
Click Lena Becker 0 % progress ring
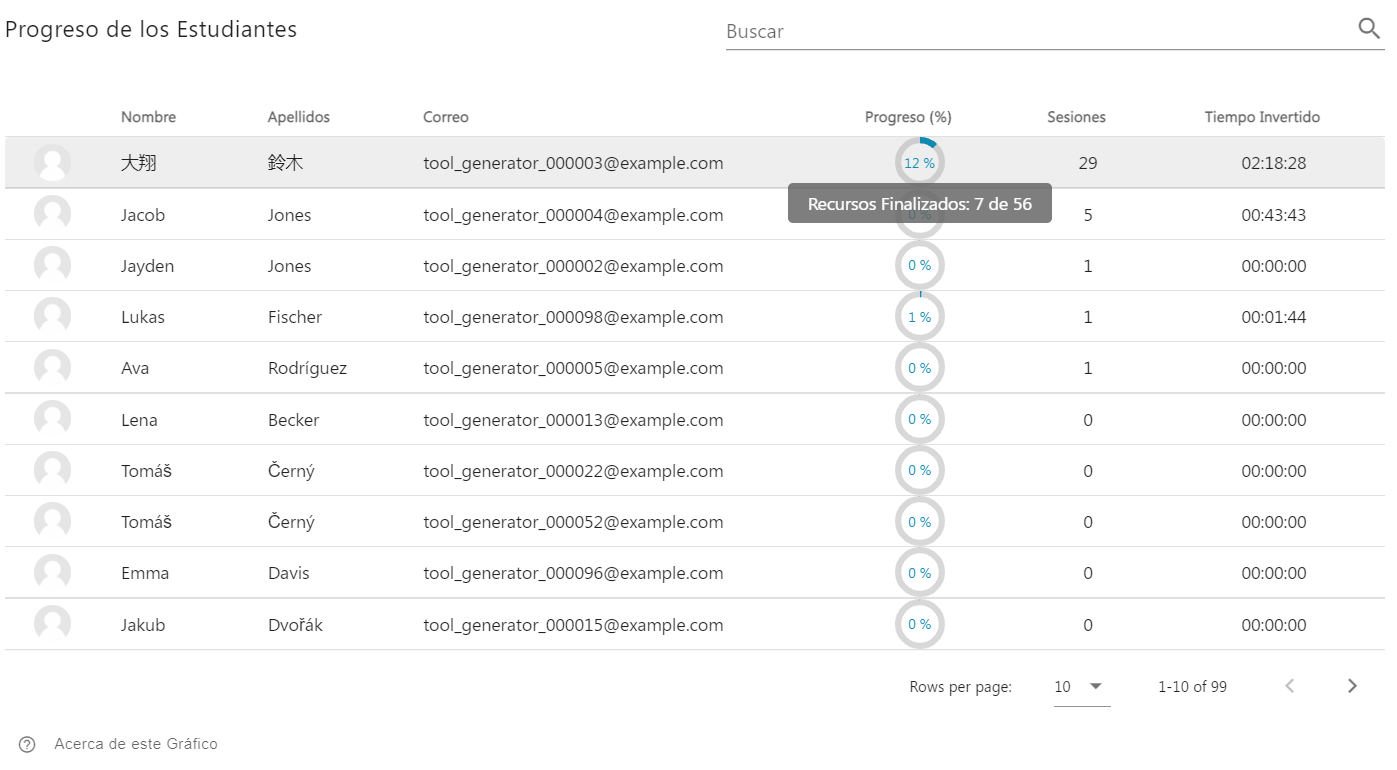click(919, 419)
